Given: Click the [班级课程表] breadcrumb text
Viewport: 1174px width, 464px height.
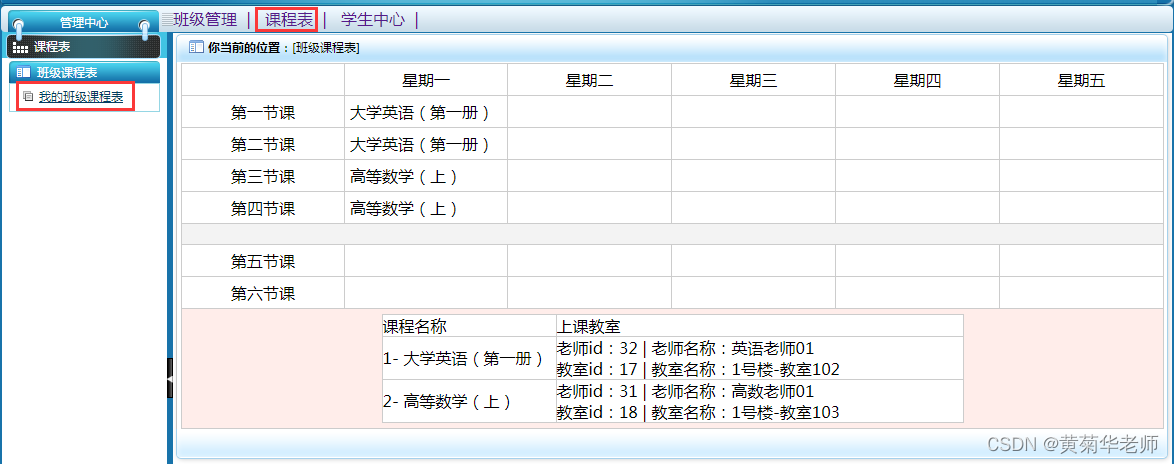Looking at the screenshot, I should pyautogui.click(x=326, y=48).
